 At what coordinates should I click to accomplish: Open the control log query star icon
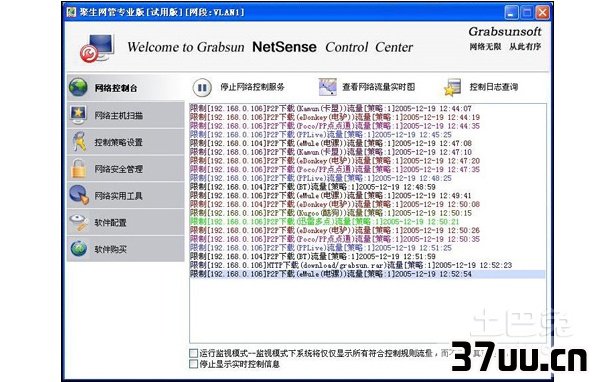click(x=452, y=87)
